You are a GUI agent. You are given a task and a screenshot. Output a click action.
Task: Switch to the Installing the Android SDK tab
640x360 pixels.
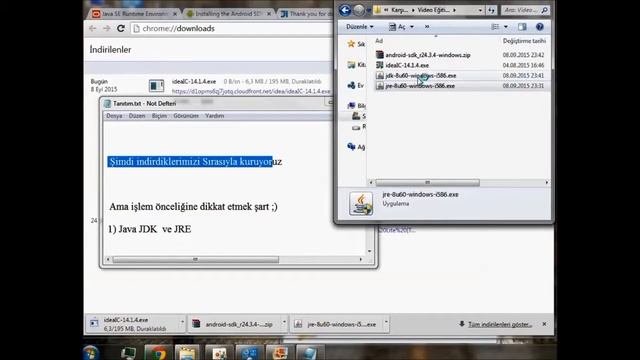tap(228, 14)
